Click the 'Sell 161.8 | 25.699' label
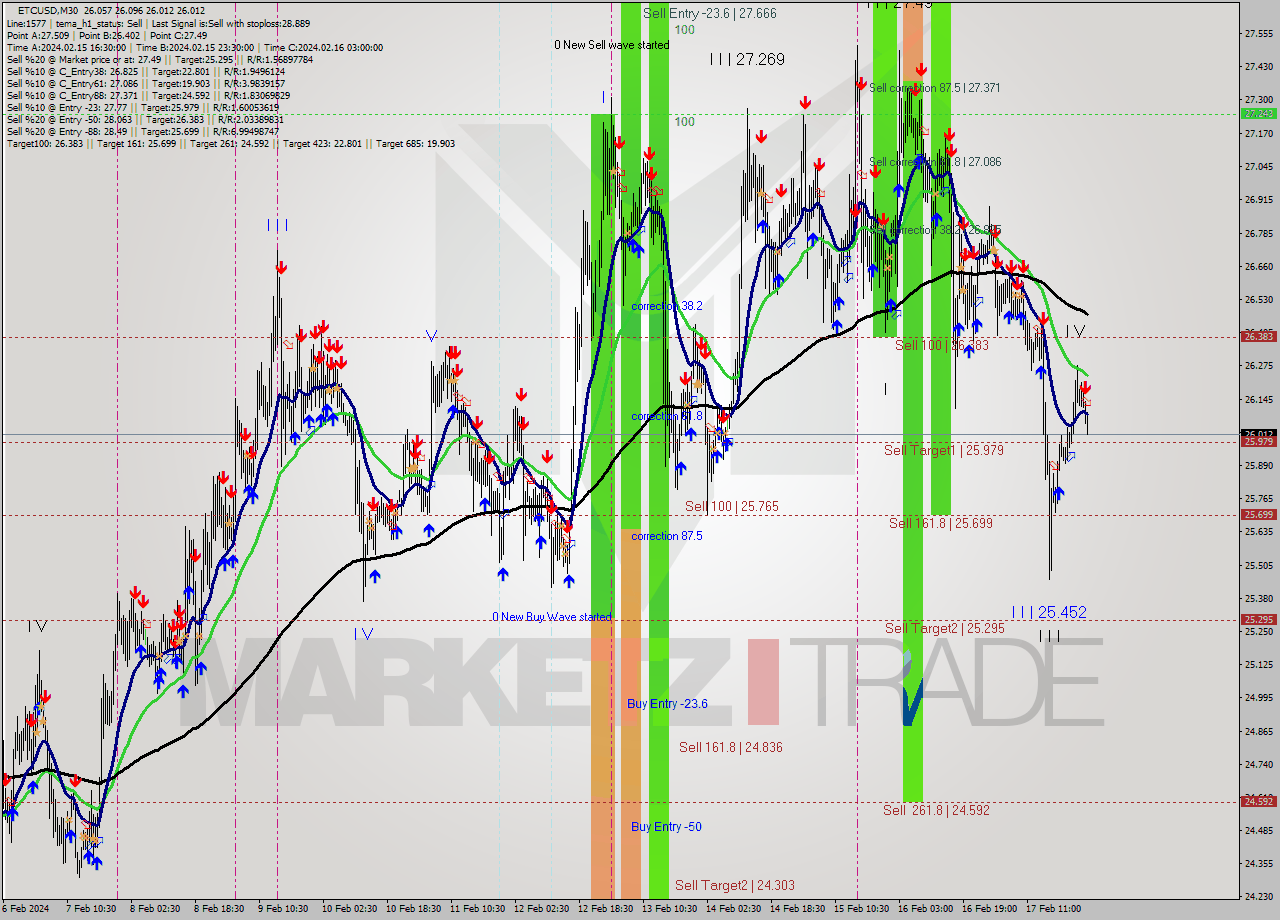The width and height of the screenshot is (1280, 920). tap(941, 523)
